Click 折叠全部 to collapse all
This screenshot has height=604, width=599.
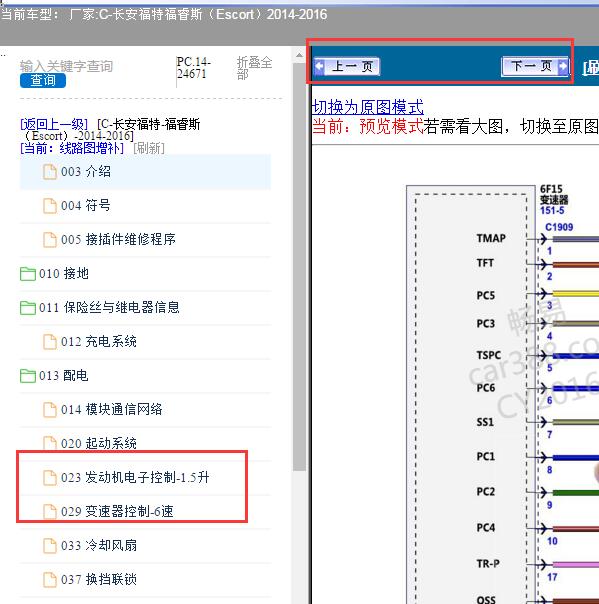coord(254,68)
